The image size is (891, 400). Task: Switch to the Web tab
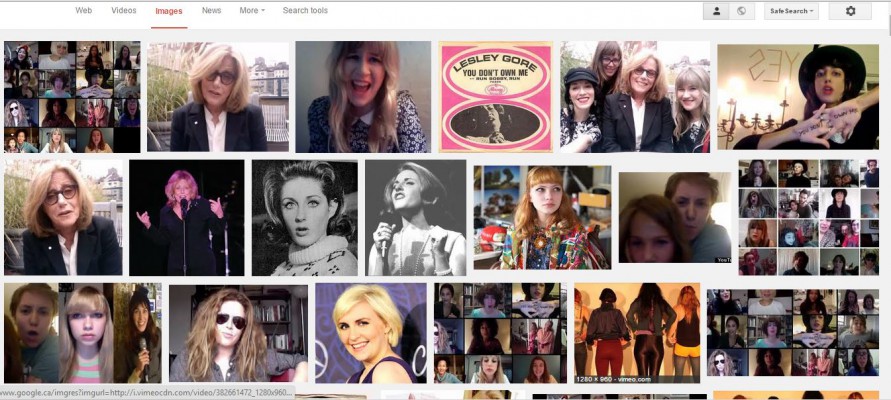84,11
